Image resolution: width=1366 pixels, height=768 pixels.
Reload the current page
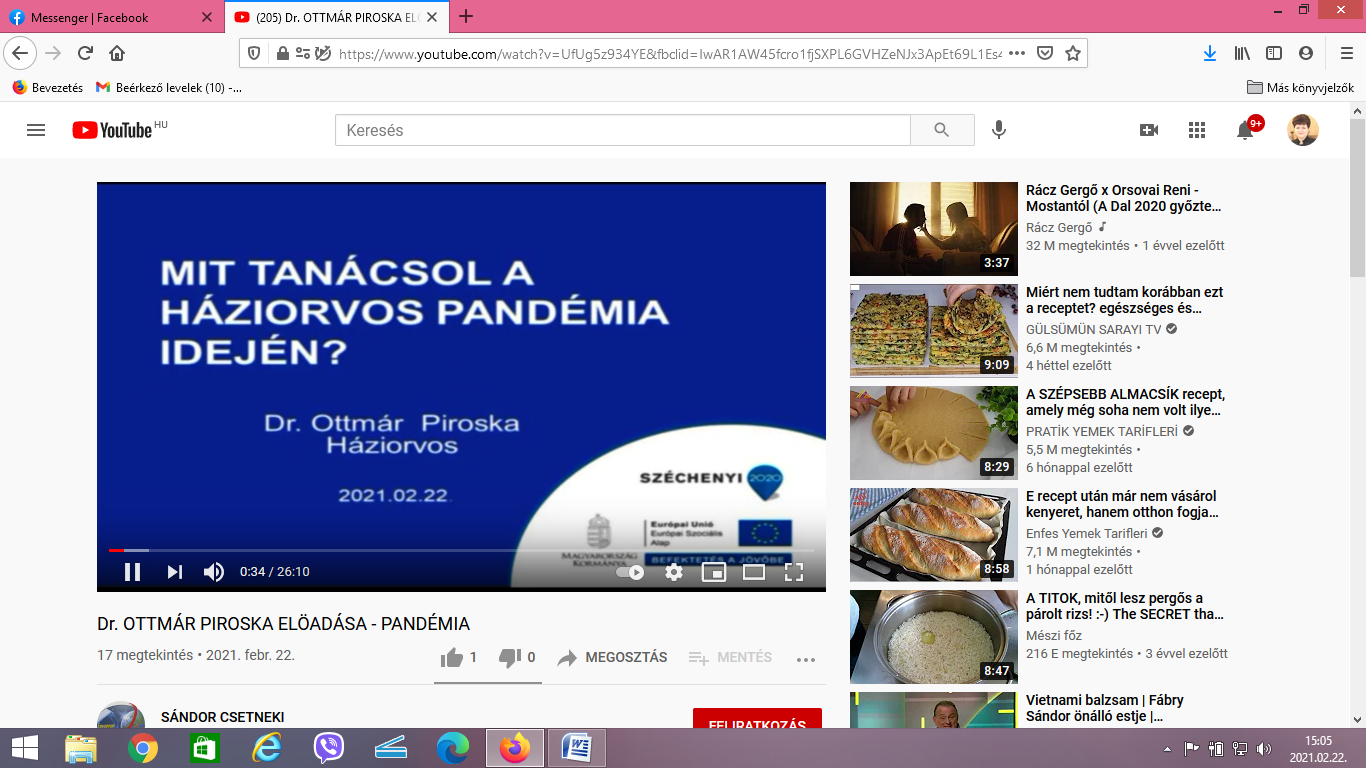pyautogui.click(x=86, y=53)
